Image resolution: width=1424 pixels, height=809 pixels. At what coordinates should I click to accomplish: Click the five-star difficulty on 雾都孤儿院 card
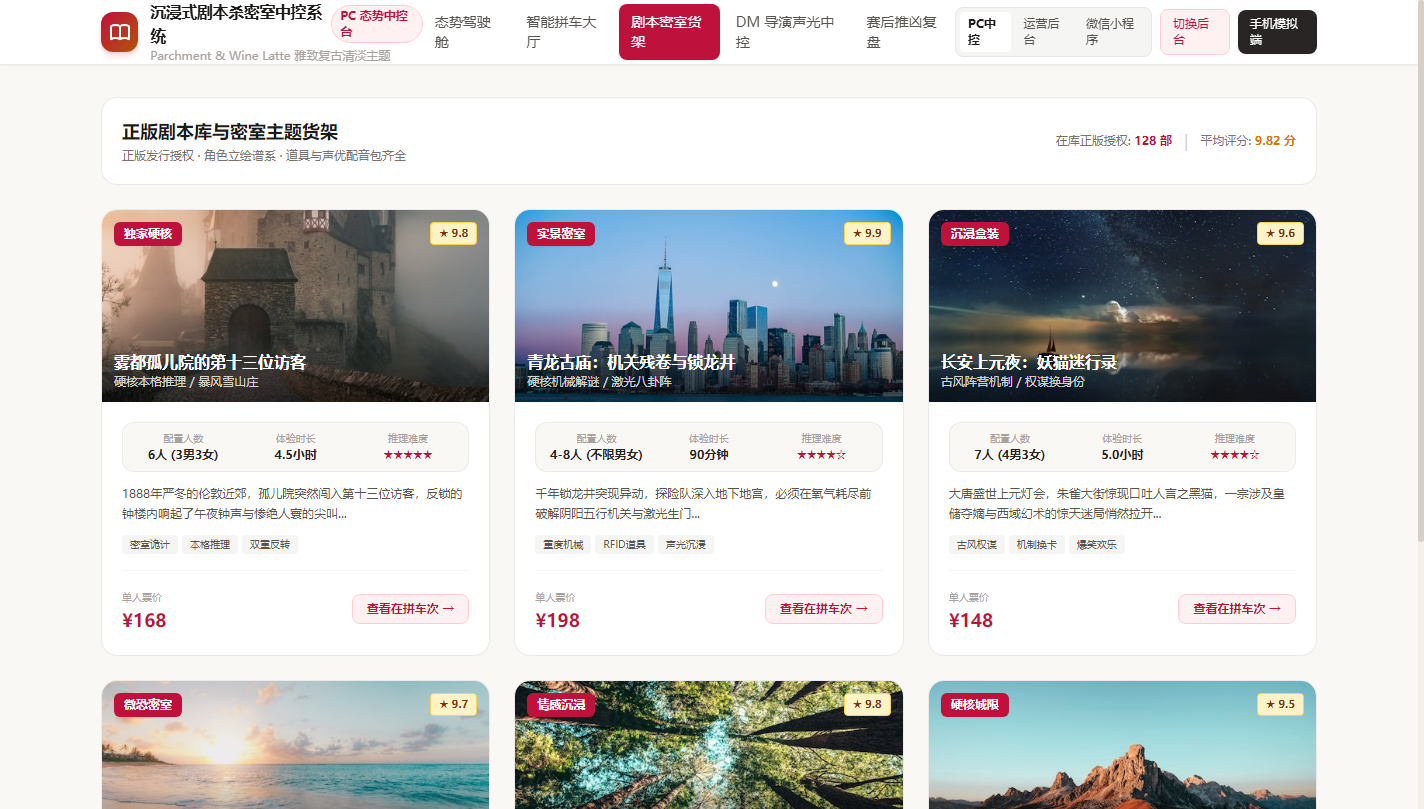point(408,455)
